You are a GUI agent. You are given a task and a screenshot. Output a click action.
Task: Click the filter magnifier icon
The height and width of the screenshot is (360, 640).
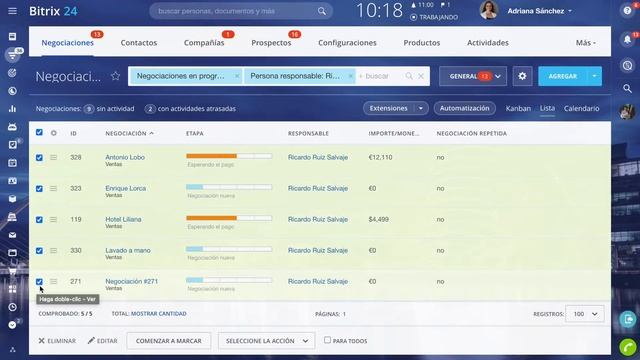[409, 76]
